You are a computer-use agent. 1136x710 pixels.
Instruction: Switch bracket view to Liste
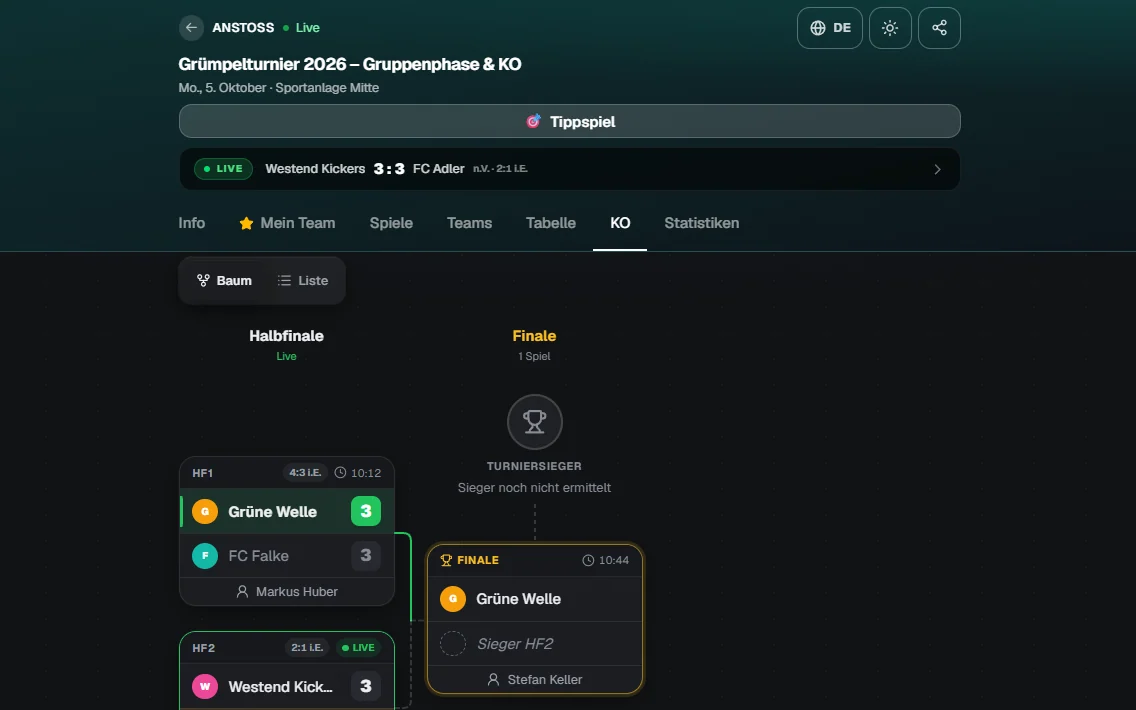point(303,280)
